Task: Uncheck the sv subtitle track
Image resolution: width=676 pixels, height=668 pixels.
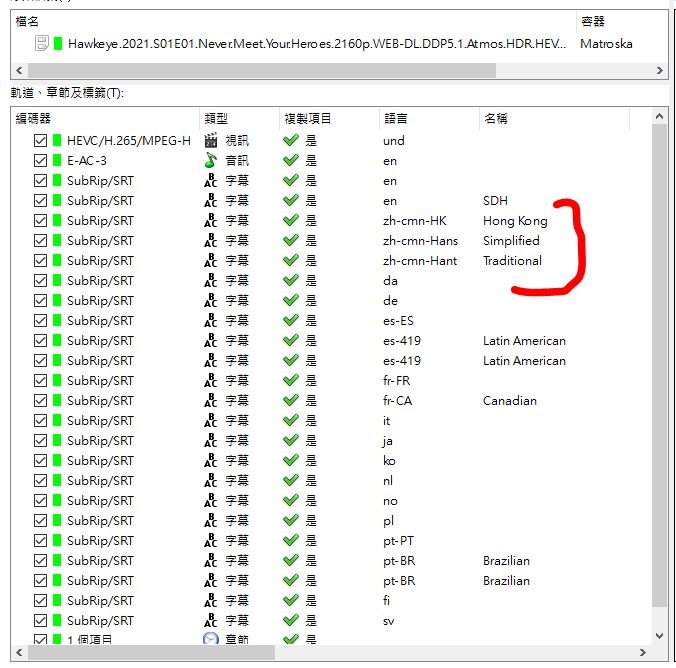Action: (41, 621)
